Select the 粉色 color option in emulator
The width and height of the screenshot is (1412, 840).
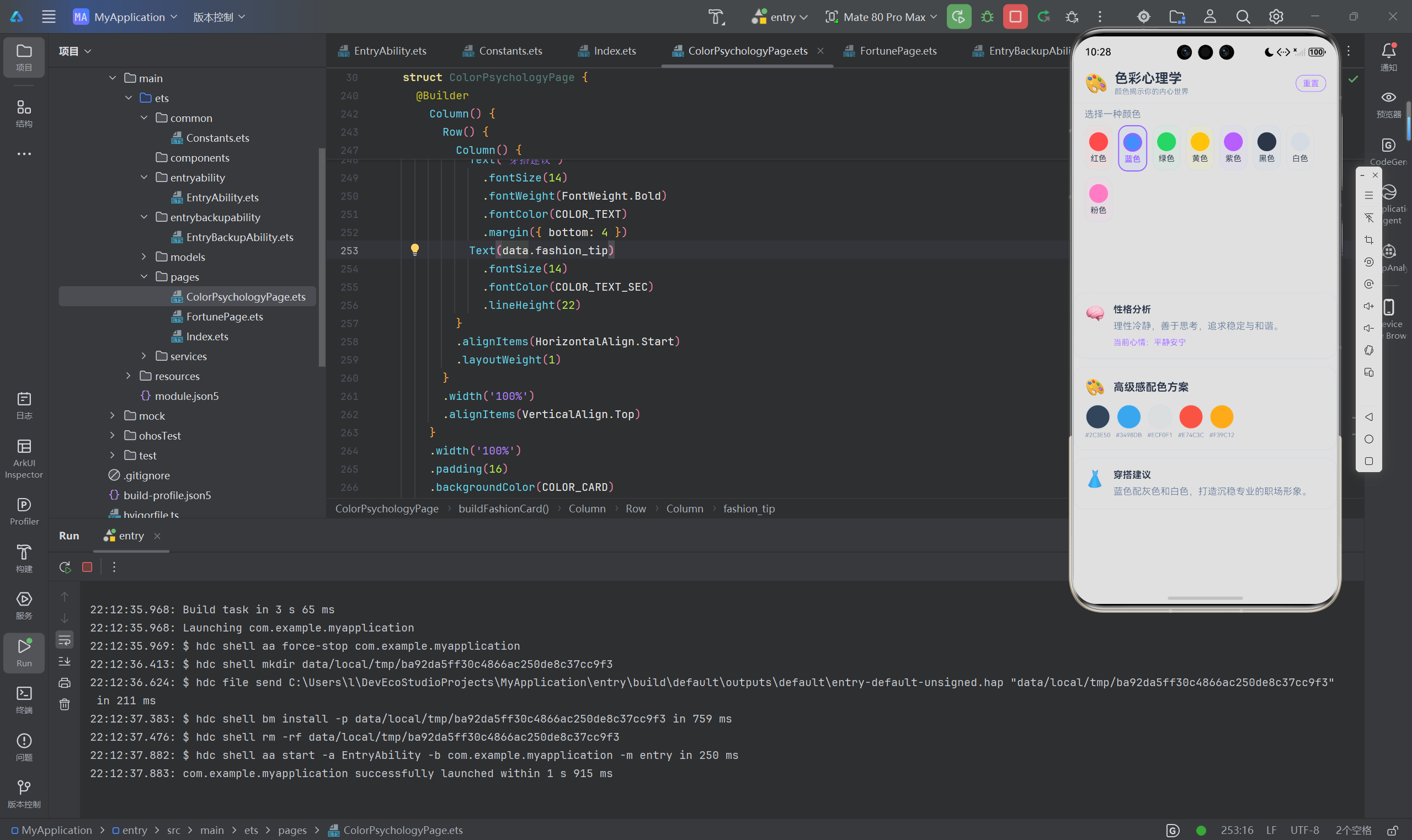coord(1099,199)
